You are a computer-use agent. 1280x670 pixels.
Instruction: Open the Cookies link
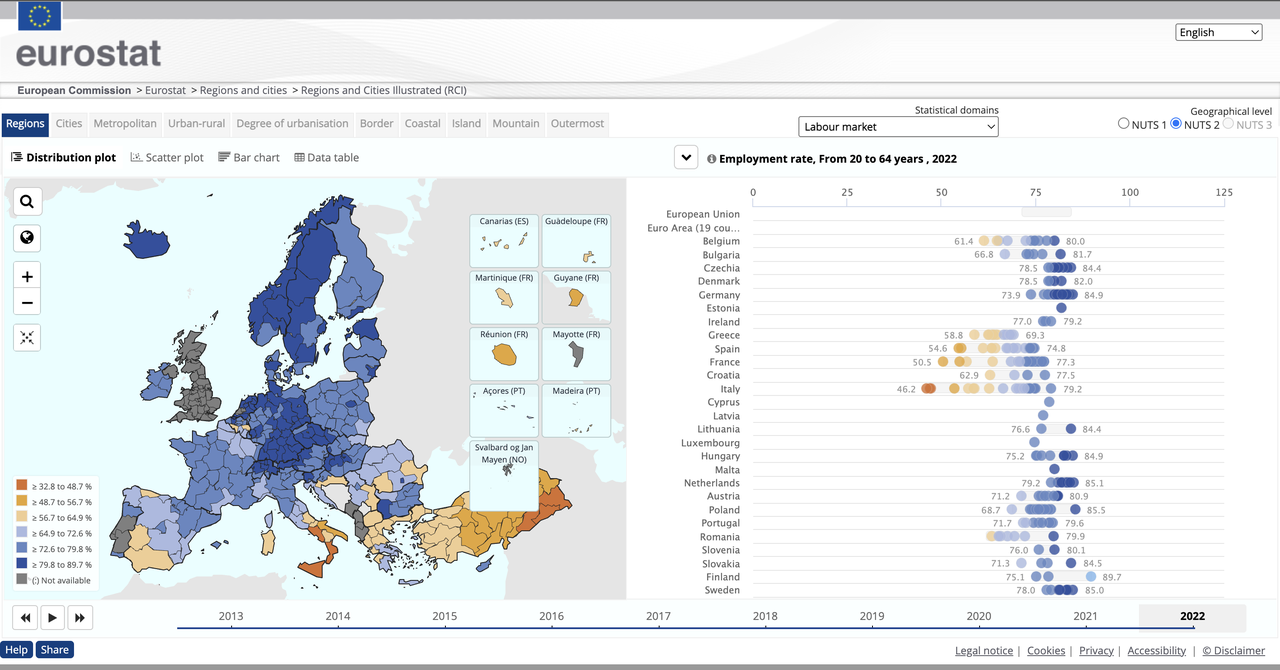click(x=1046, y=651)
